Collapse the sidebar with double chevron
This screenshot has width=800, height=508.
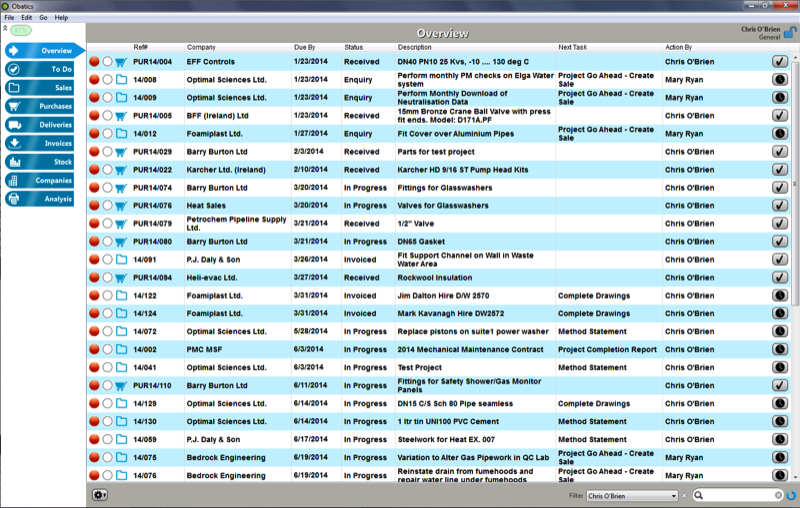(5, 29)
